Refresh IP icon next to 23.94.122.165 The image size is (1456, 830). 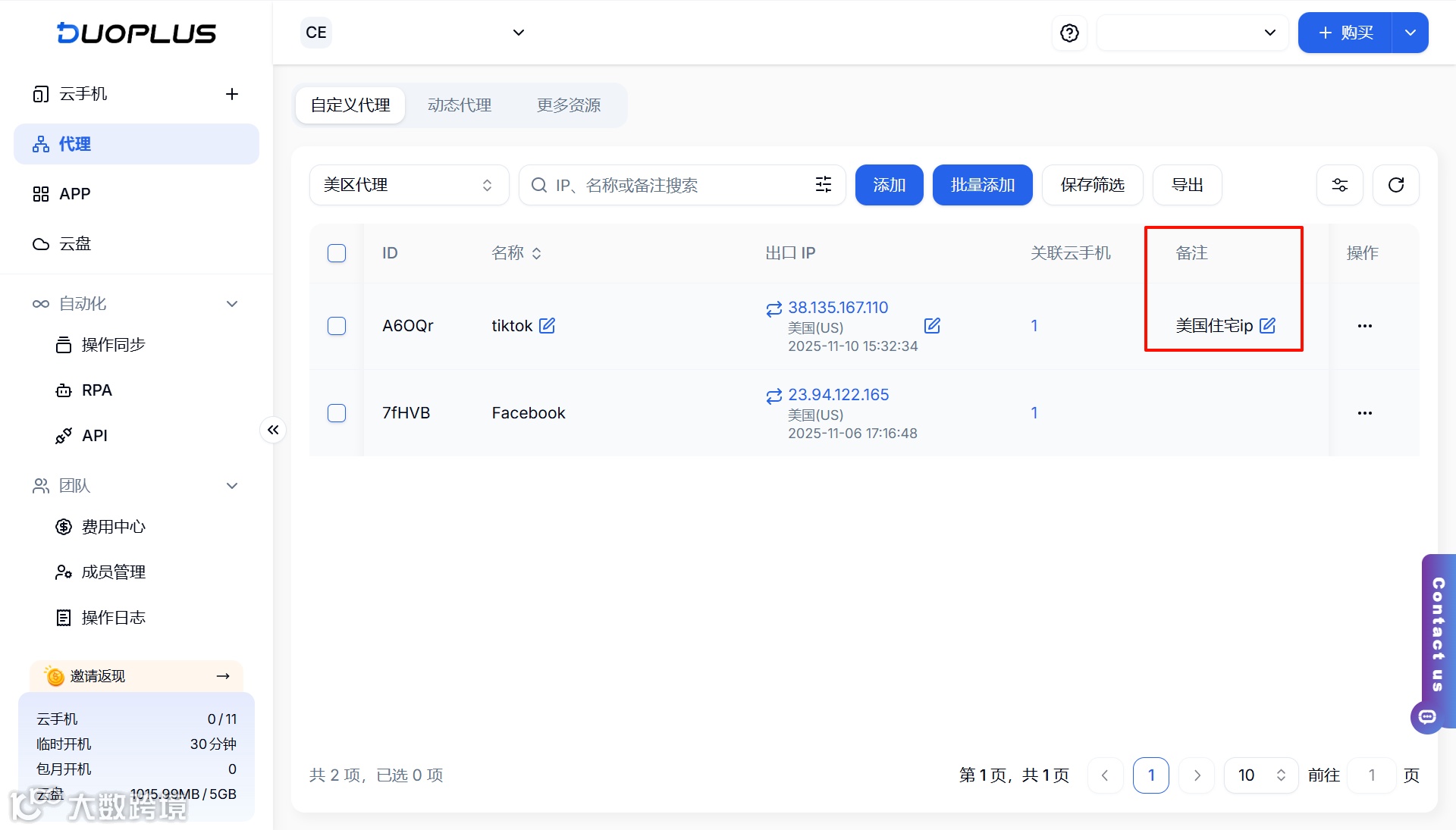(x=773, y=396)
